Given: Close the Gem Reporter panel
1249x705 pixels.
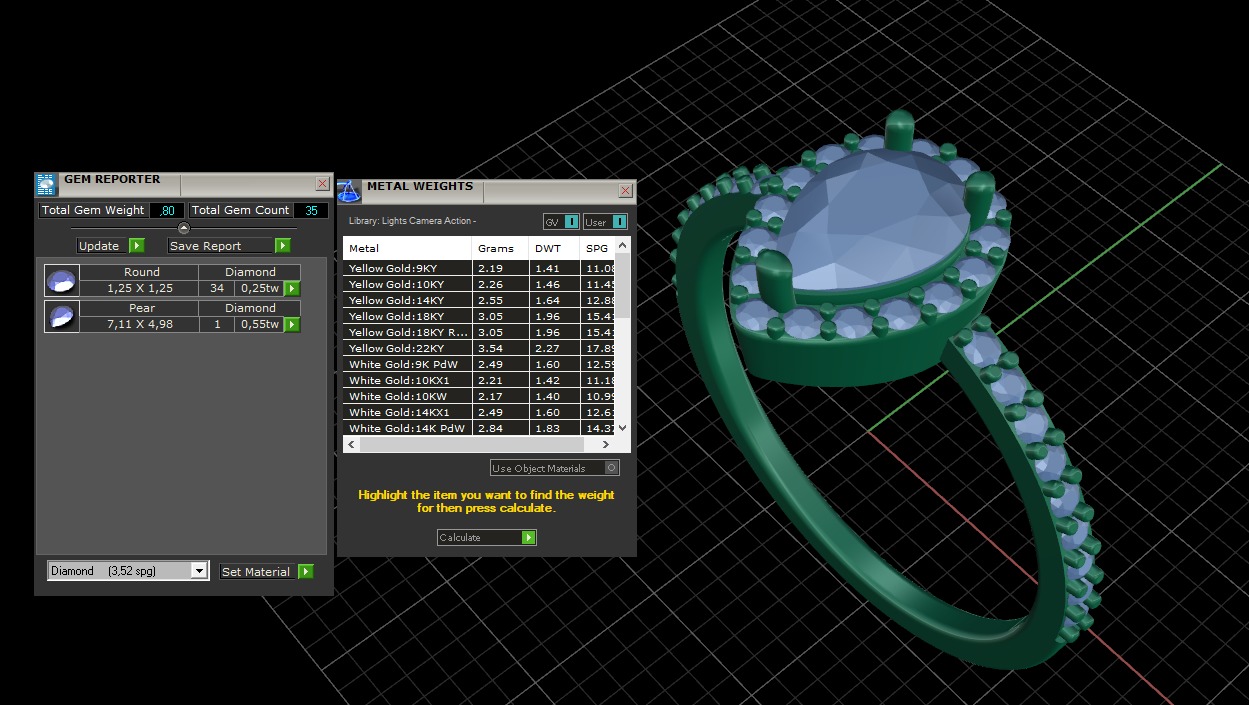Looking at the screenshot, I should 322,184.
